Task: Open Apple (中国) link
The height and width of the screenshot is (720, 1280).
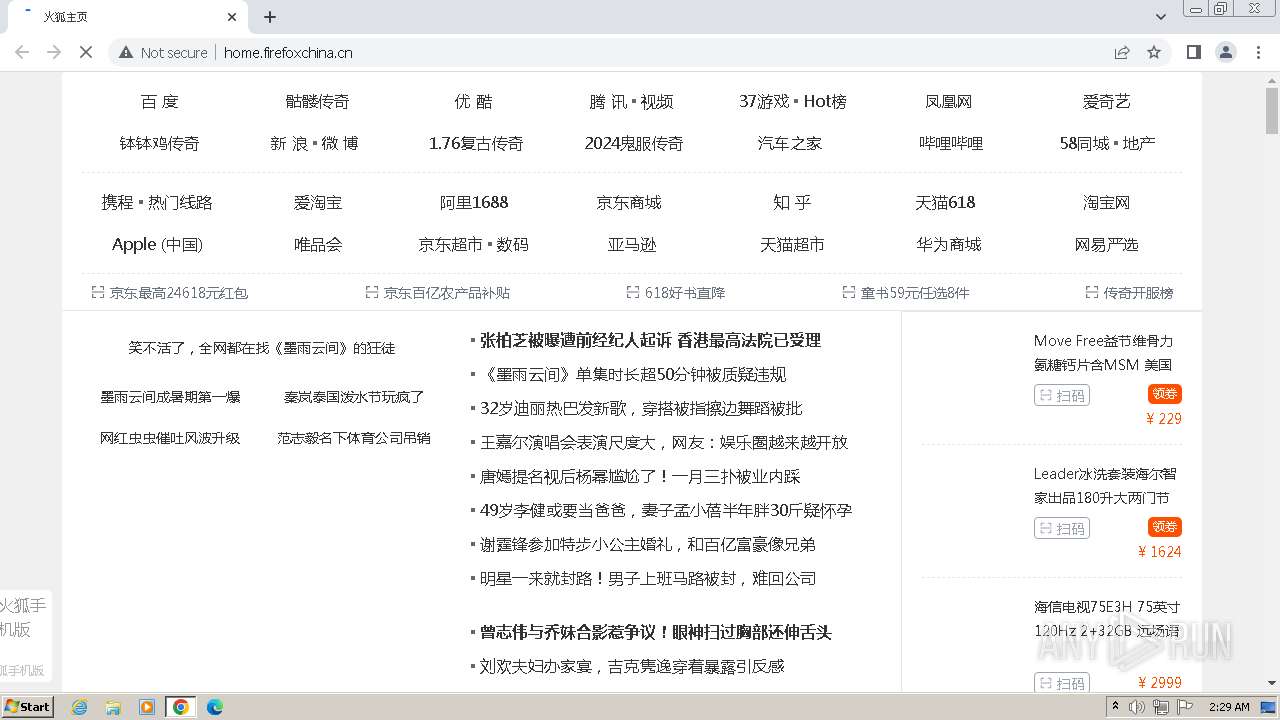Action: click(157, 245)
